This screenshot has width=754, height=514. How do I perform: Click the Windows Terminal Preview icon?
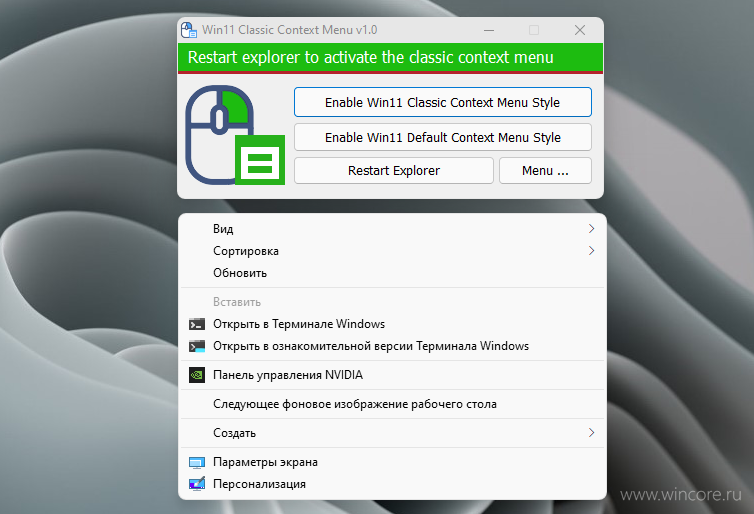pos(197,347)
